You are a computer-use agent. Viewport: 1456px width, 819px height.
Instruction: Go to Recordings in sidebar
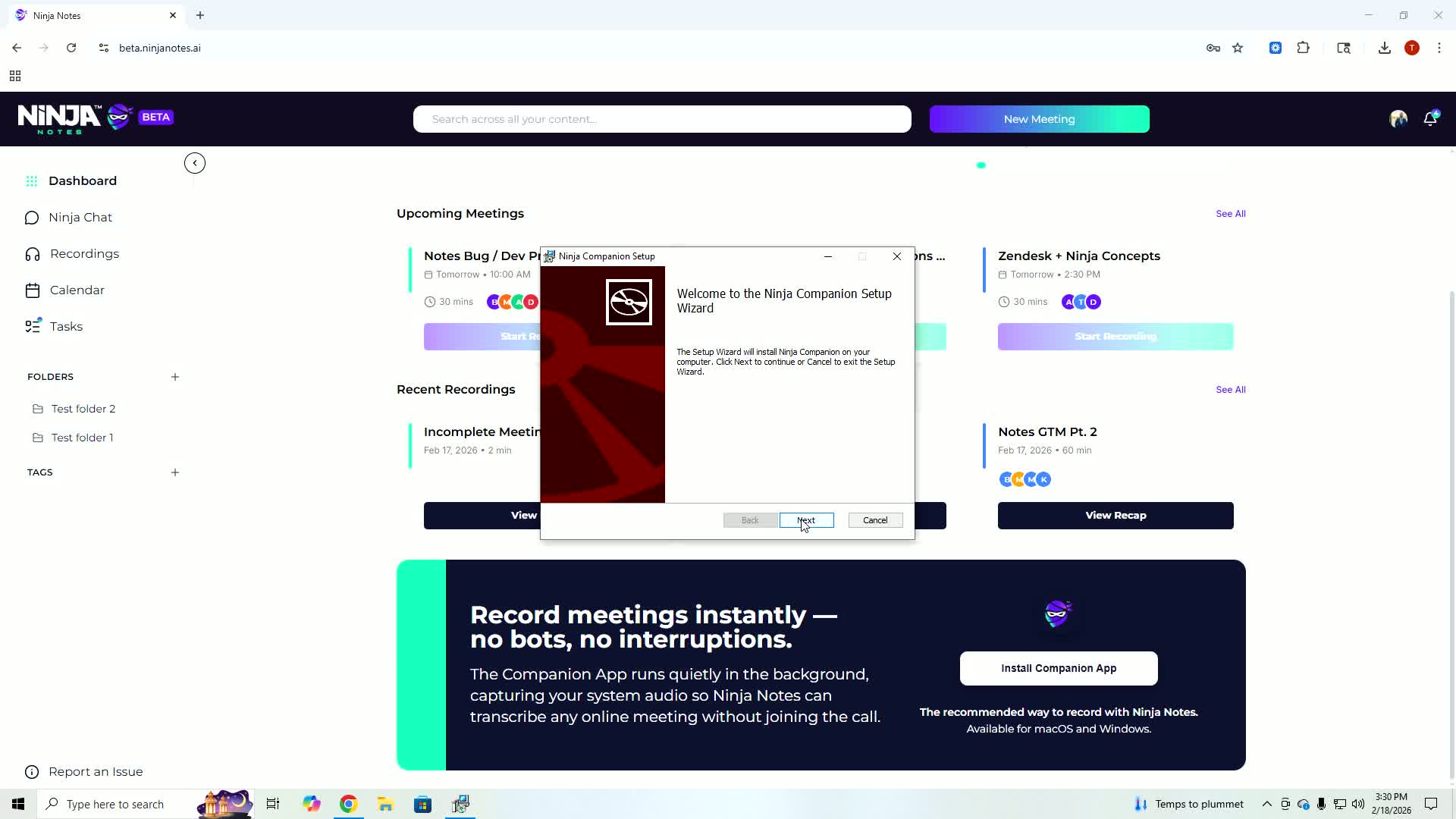click(84, 254)
